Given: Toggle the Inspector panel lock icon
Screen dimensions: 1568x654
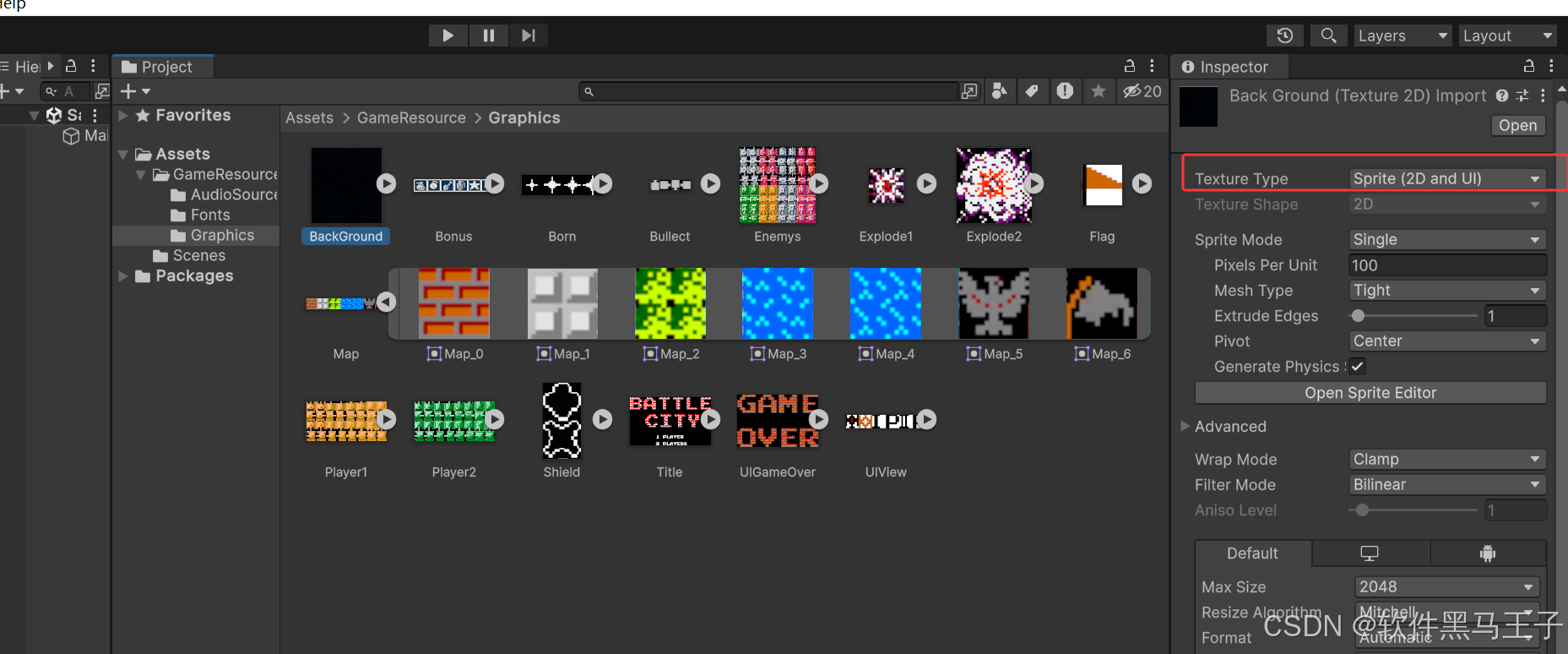Looking at the screenshot, I should coord(1529,66).
